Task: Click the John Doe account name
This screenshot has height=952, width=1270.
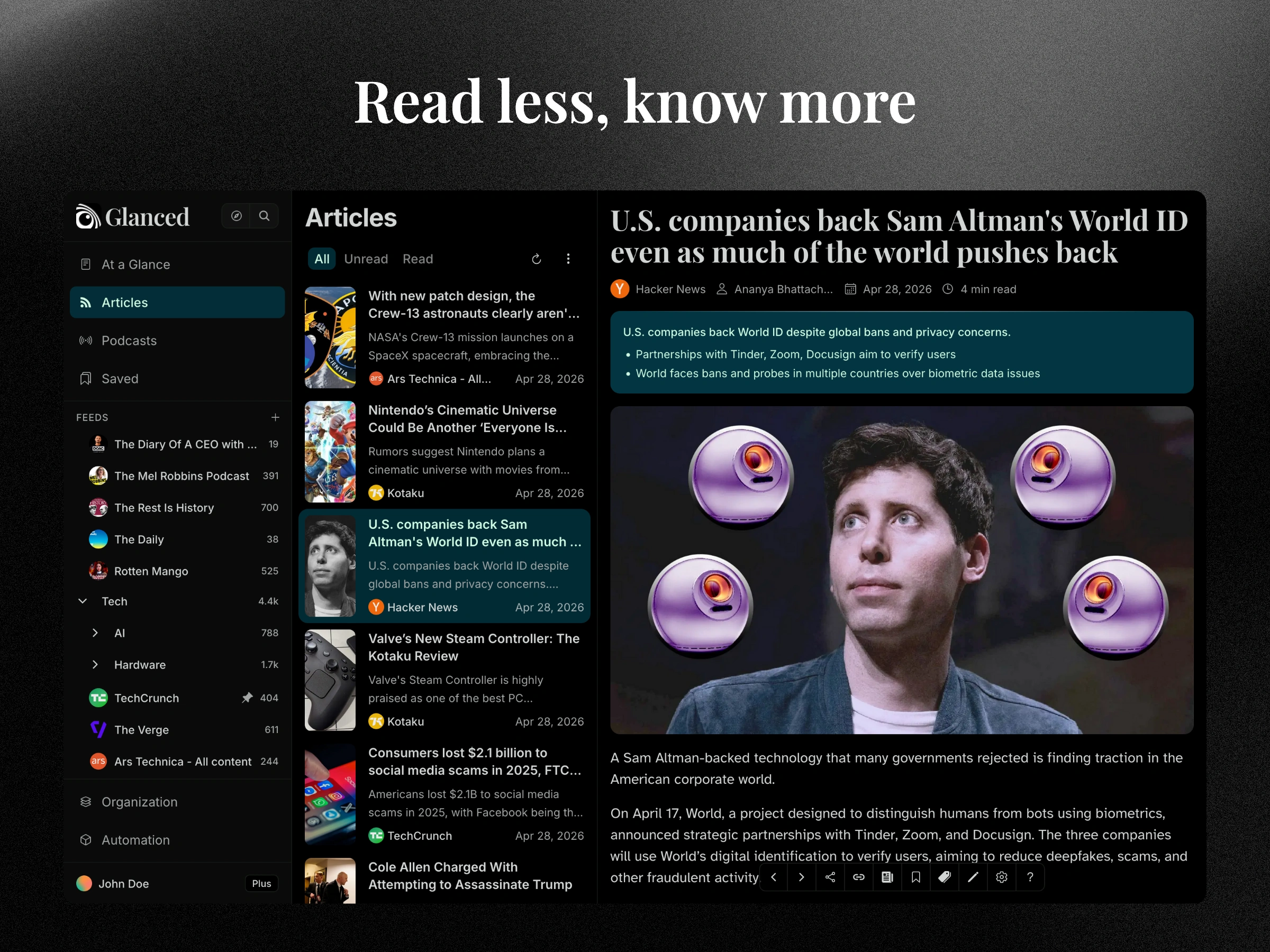Action: point(123,884)
